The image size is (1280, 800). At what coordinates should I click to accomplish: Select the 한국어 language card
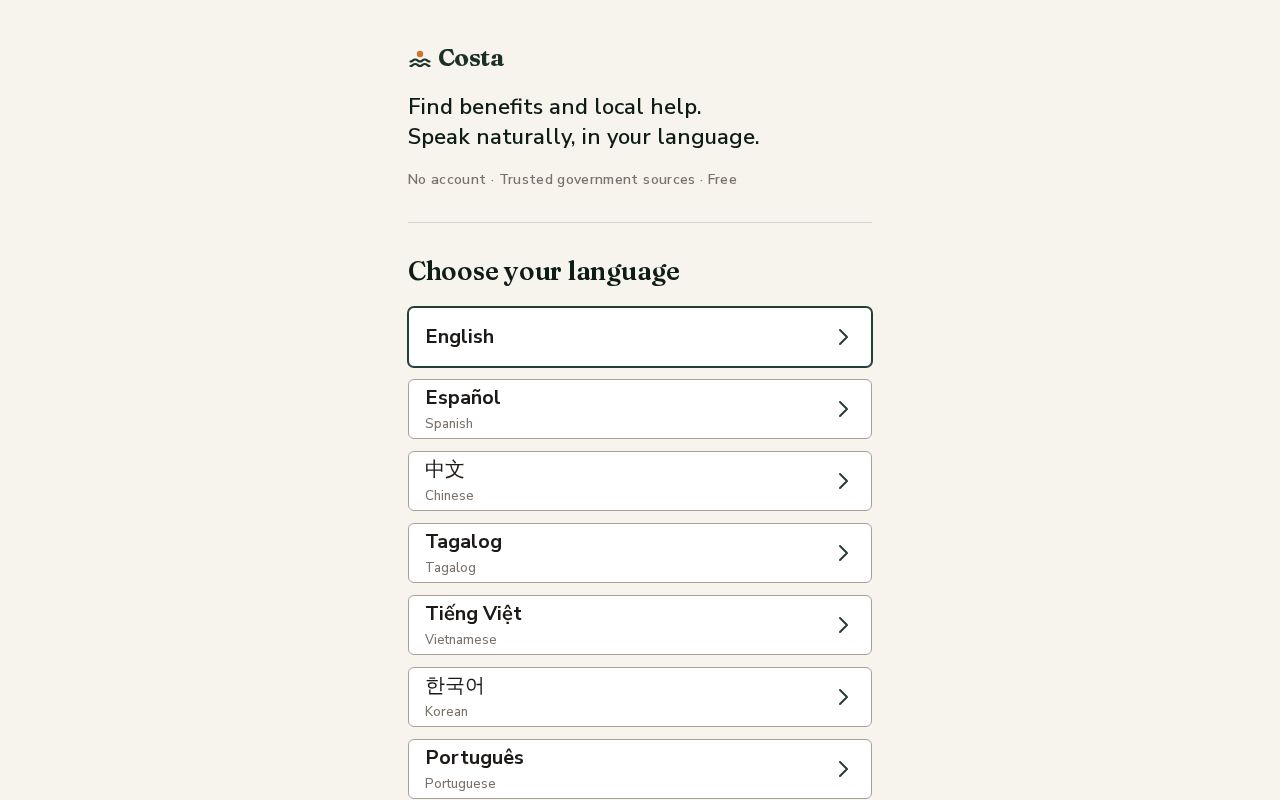(640, 697)
